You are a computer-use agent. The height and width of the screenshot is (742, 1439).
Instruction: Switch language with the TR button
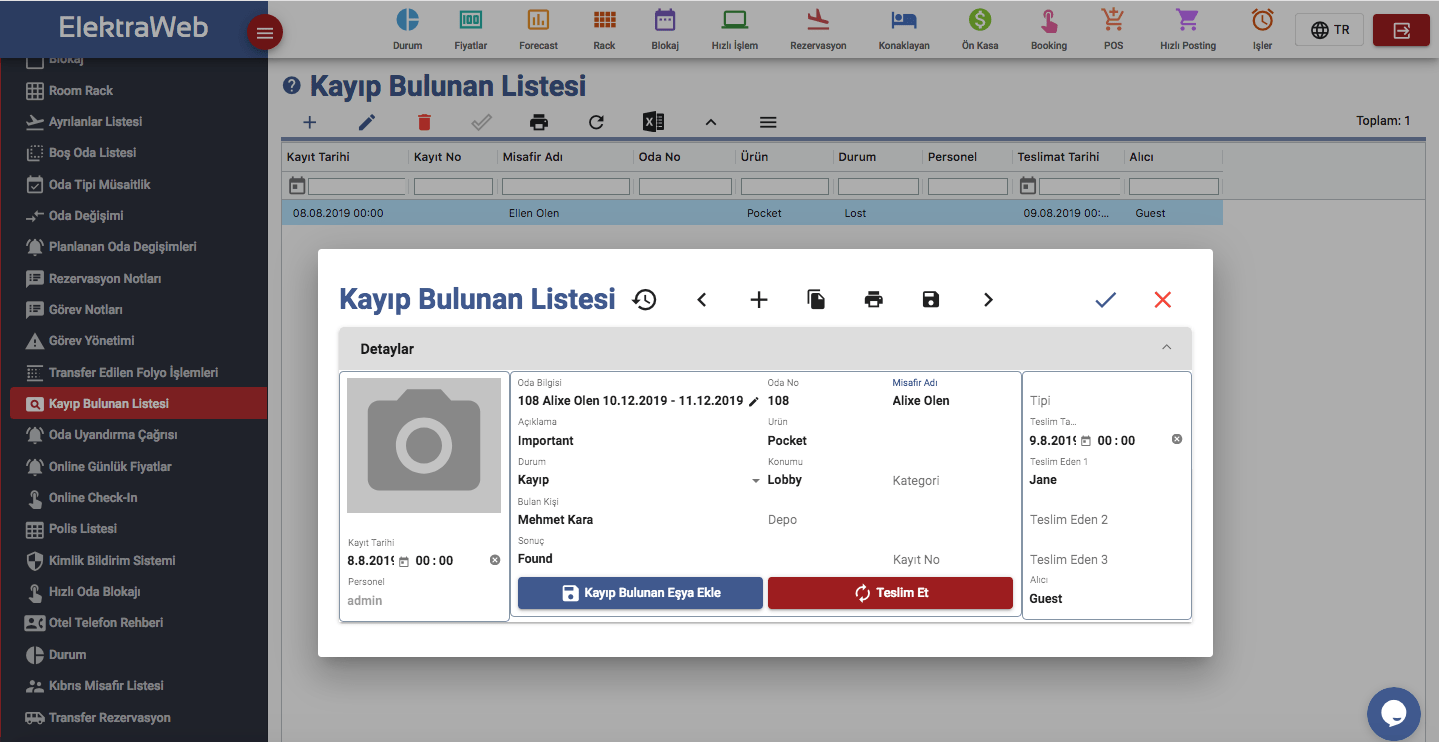1329,30
